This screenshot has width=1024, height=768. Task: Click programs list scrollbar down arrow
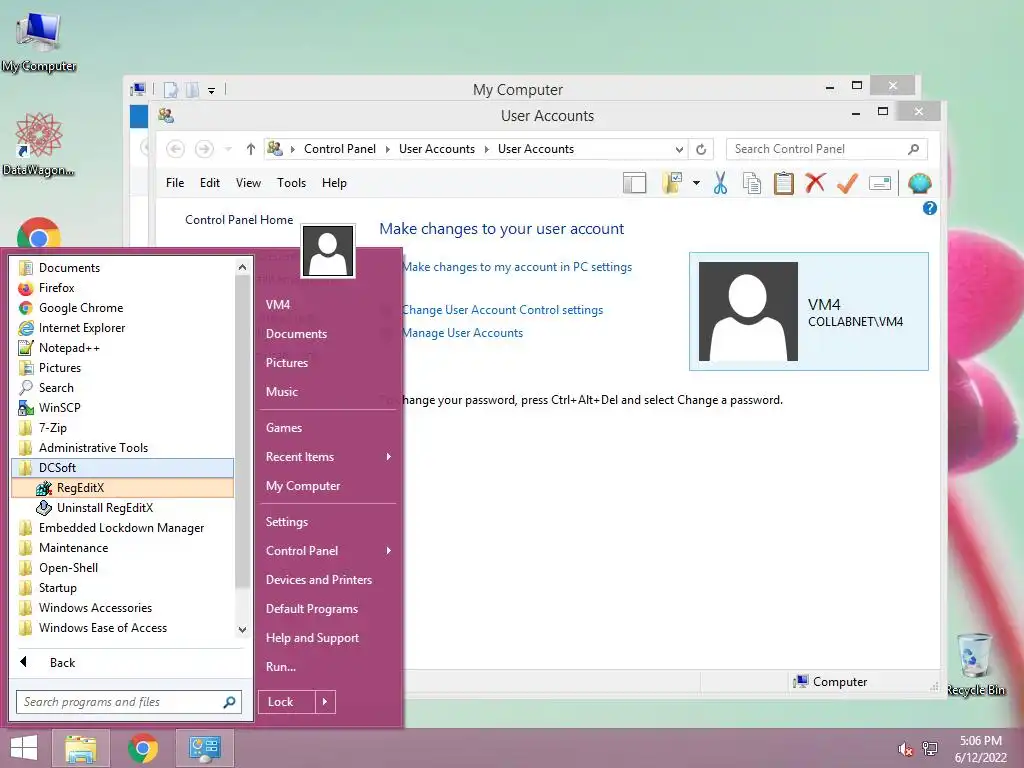242,630
